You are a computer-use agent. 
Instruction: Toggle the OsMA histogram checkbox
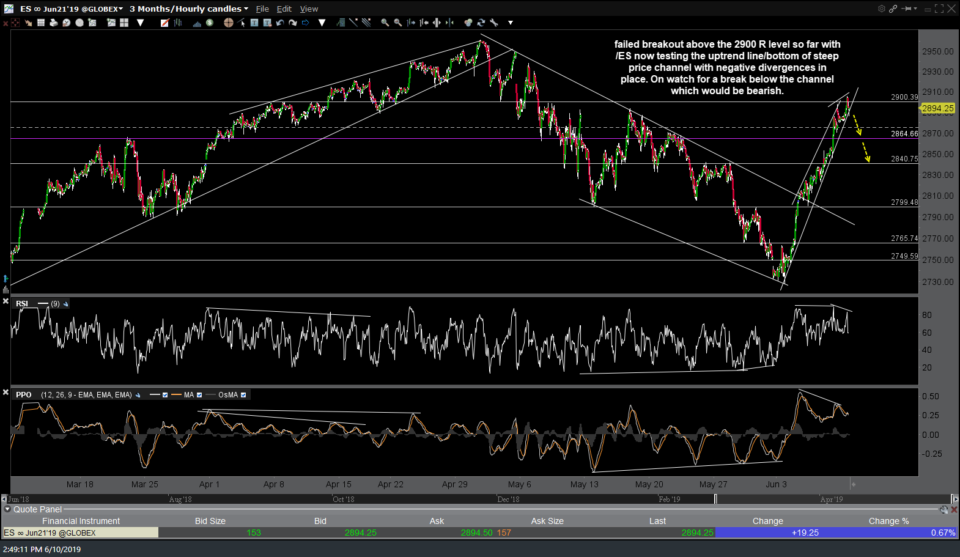click(x=243, y=395)
